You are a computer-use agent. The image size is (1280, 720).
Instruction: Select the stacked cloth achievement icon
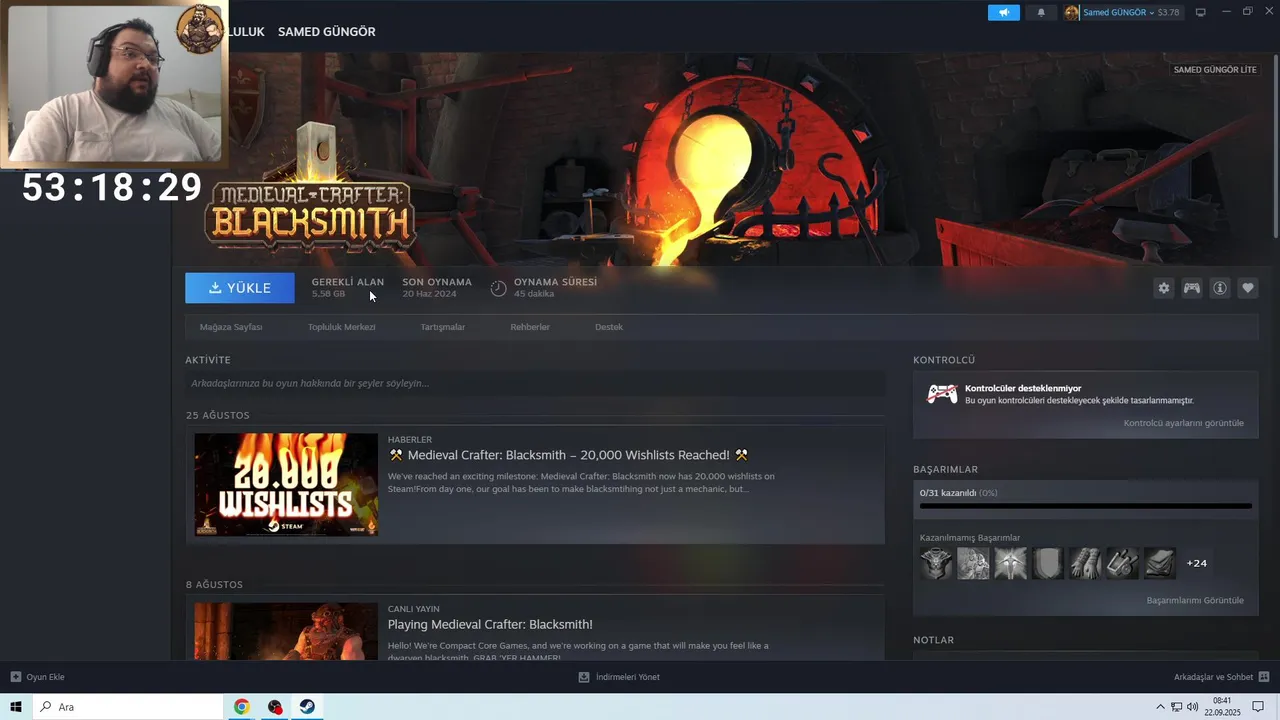(x=1160, y=563)
